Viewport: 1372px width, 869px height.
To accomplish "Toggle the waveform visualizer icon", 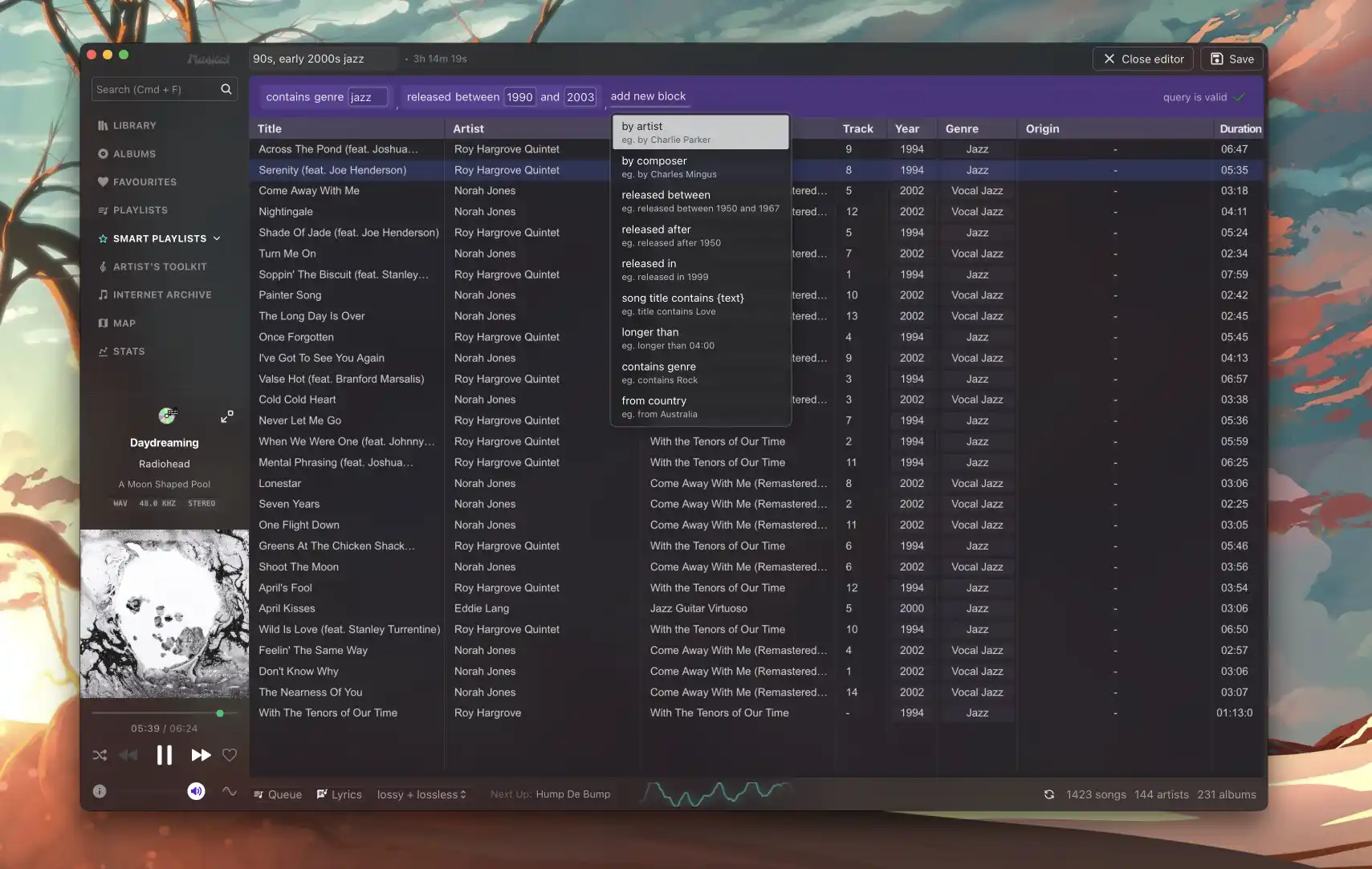I will point(230,791).
